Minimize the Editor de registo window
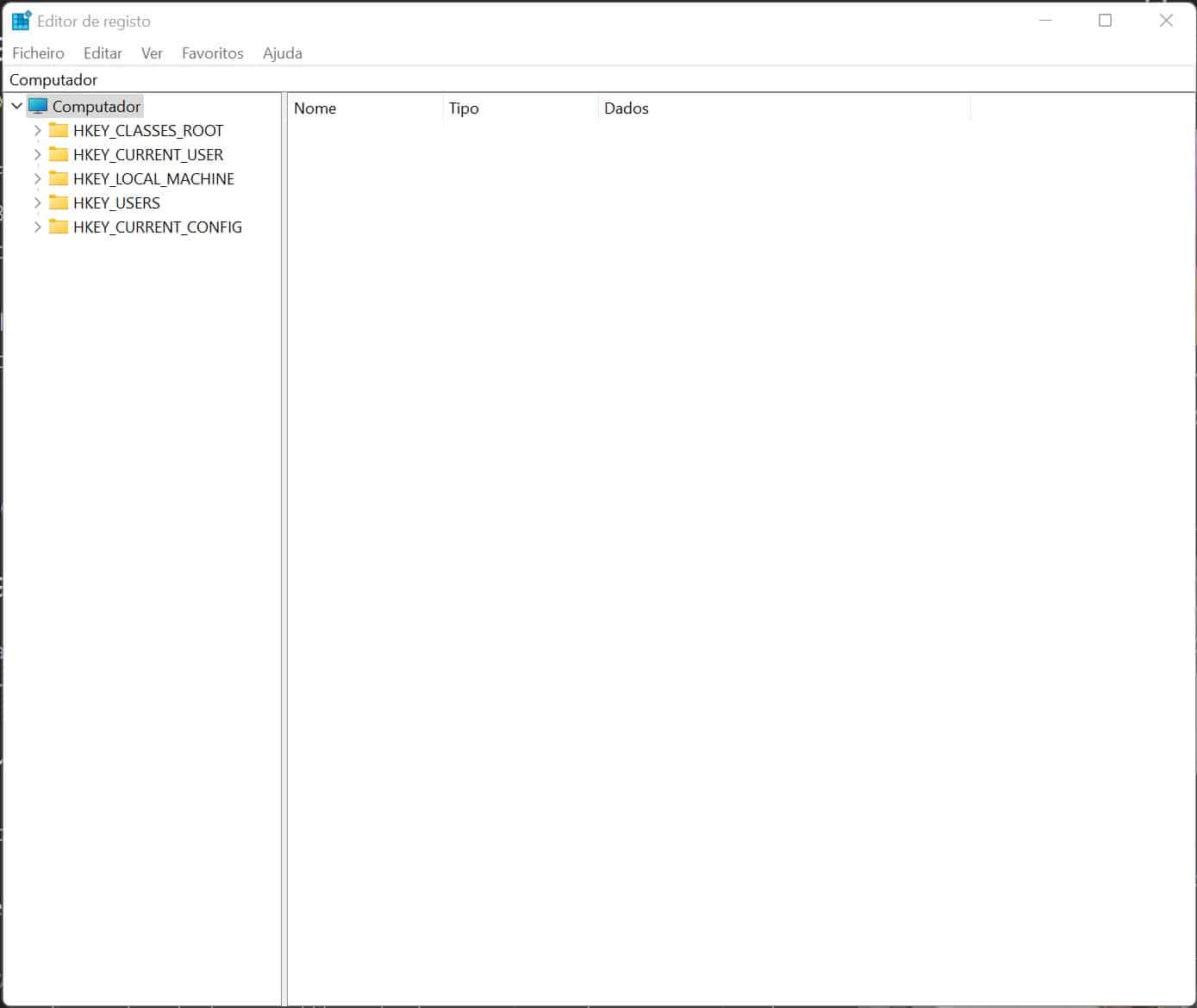The width and height of the screenshot is (1197, 1008). tap(1045, 21)
